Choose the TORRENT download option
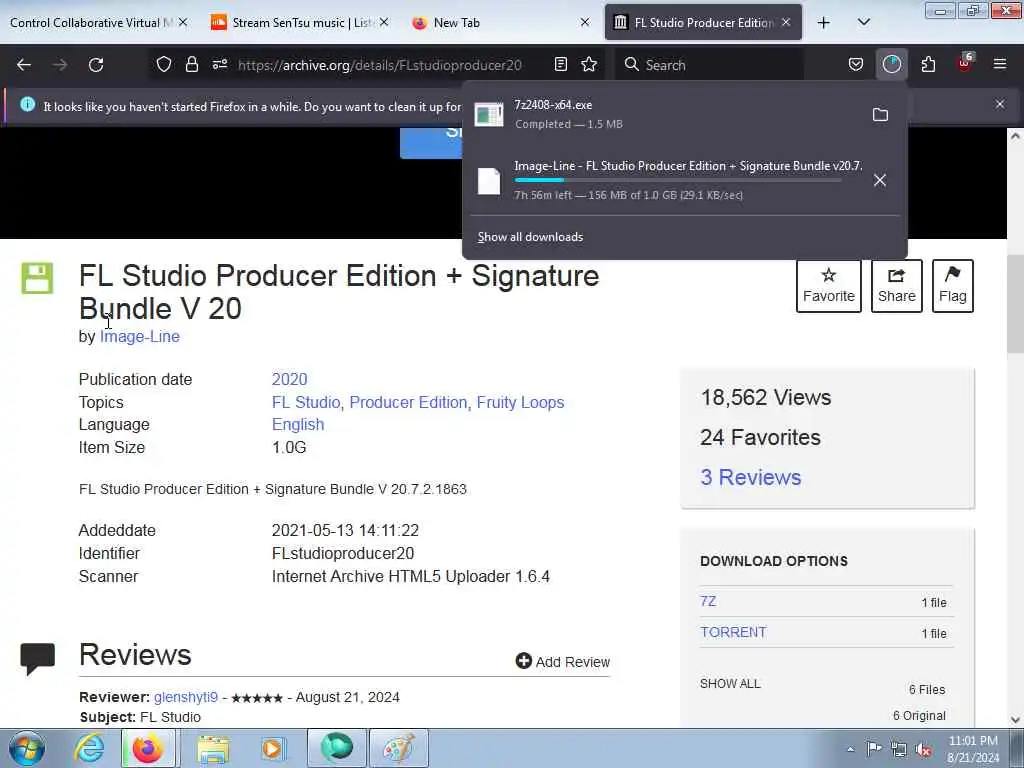The width and height of the screenshot is (1024, 768). point(733,632)
